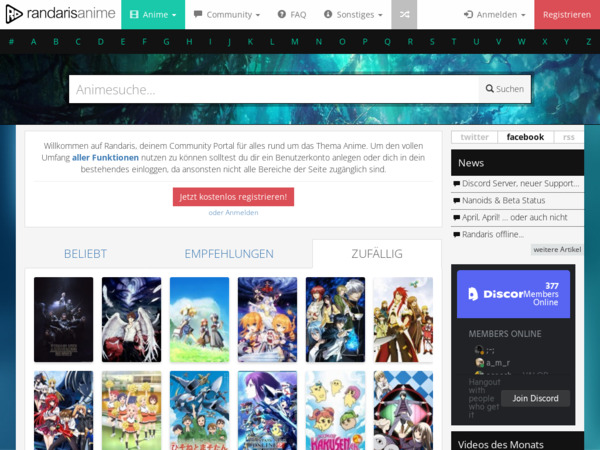The image size is (600, 450).
Task: Open the Anime dropdown menu
Action: [153, 15]
